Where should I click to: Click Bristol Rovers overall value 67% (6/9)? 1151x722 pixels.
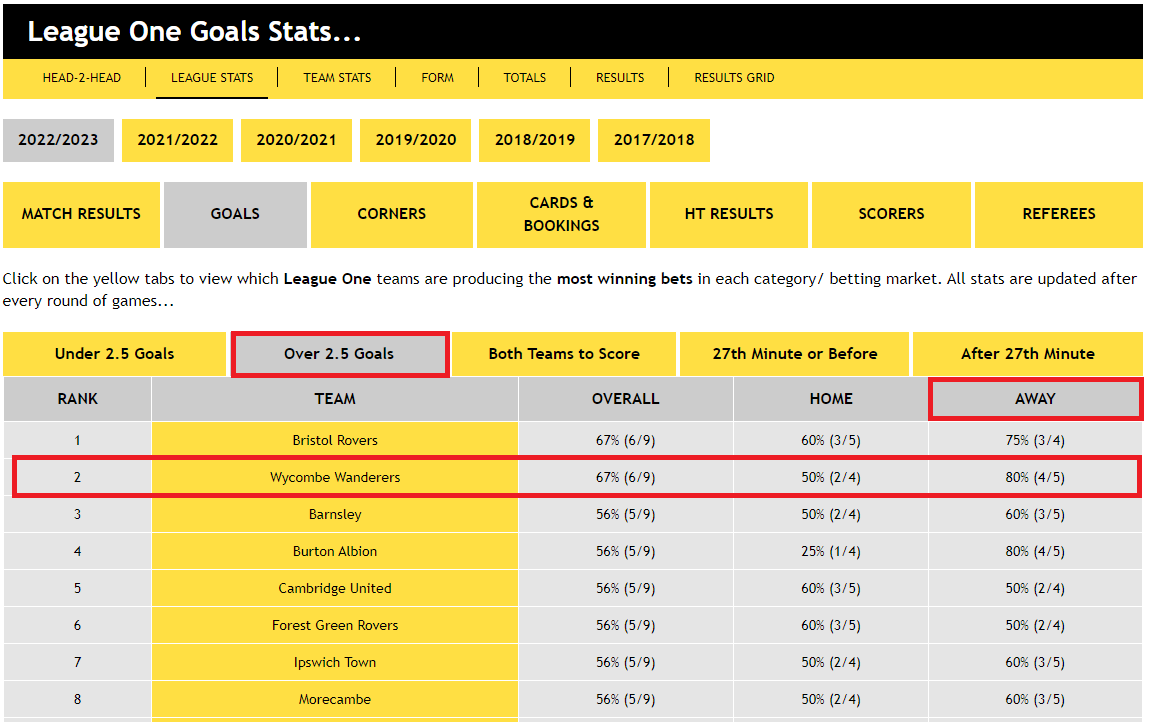[625, 440]
